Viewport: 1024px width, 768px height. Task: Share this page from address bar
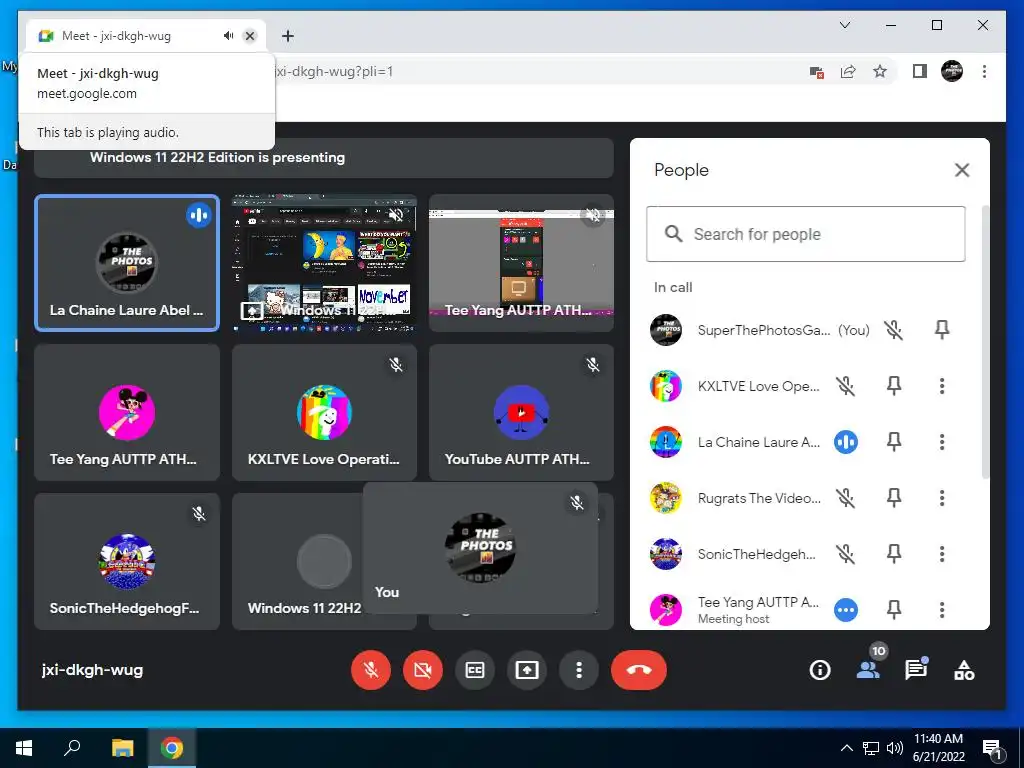848,72
